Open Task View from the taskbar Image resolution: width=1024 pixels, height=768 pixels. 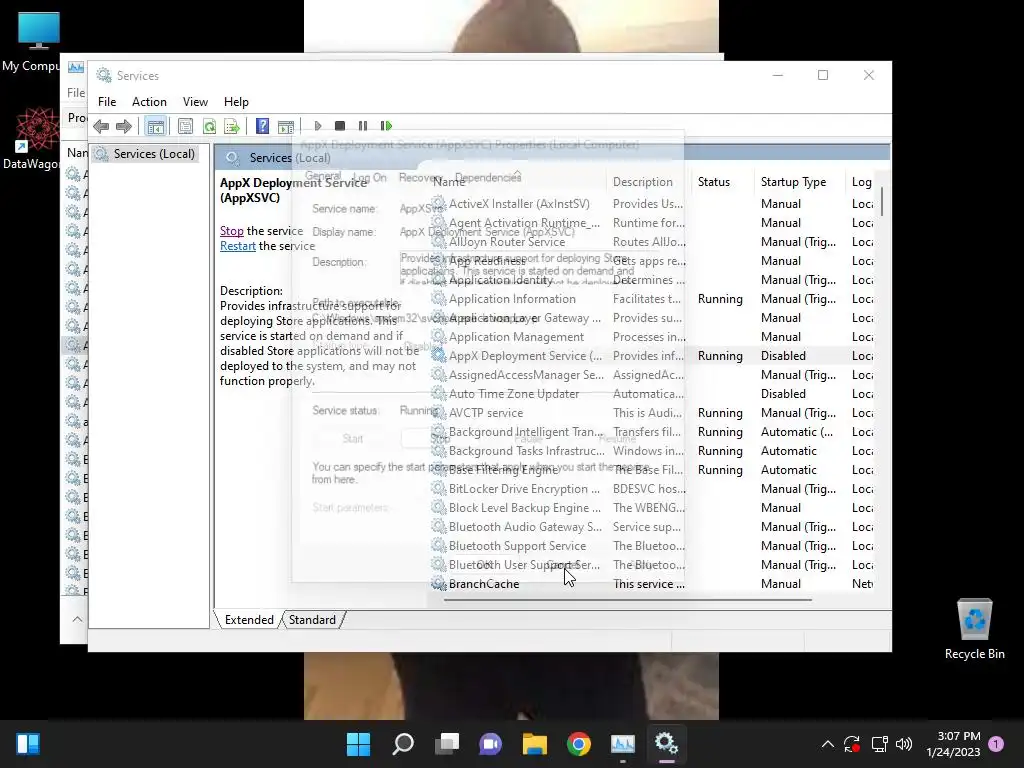pos(447,744)
